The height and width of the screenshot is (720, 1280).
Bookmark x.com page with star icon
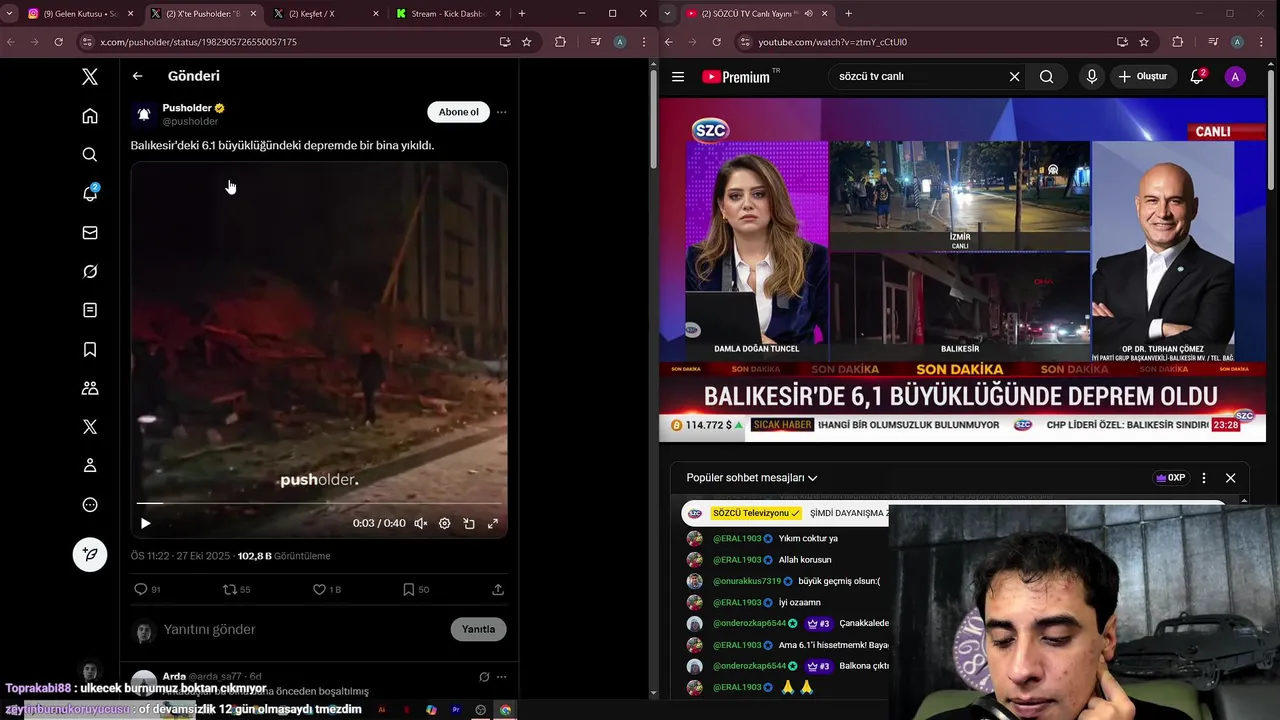(527, 42)
